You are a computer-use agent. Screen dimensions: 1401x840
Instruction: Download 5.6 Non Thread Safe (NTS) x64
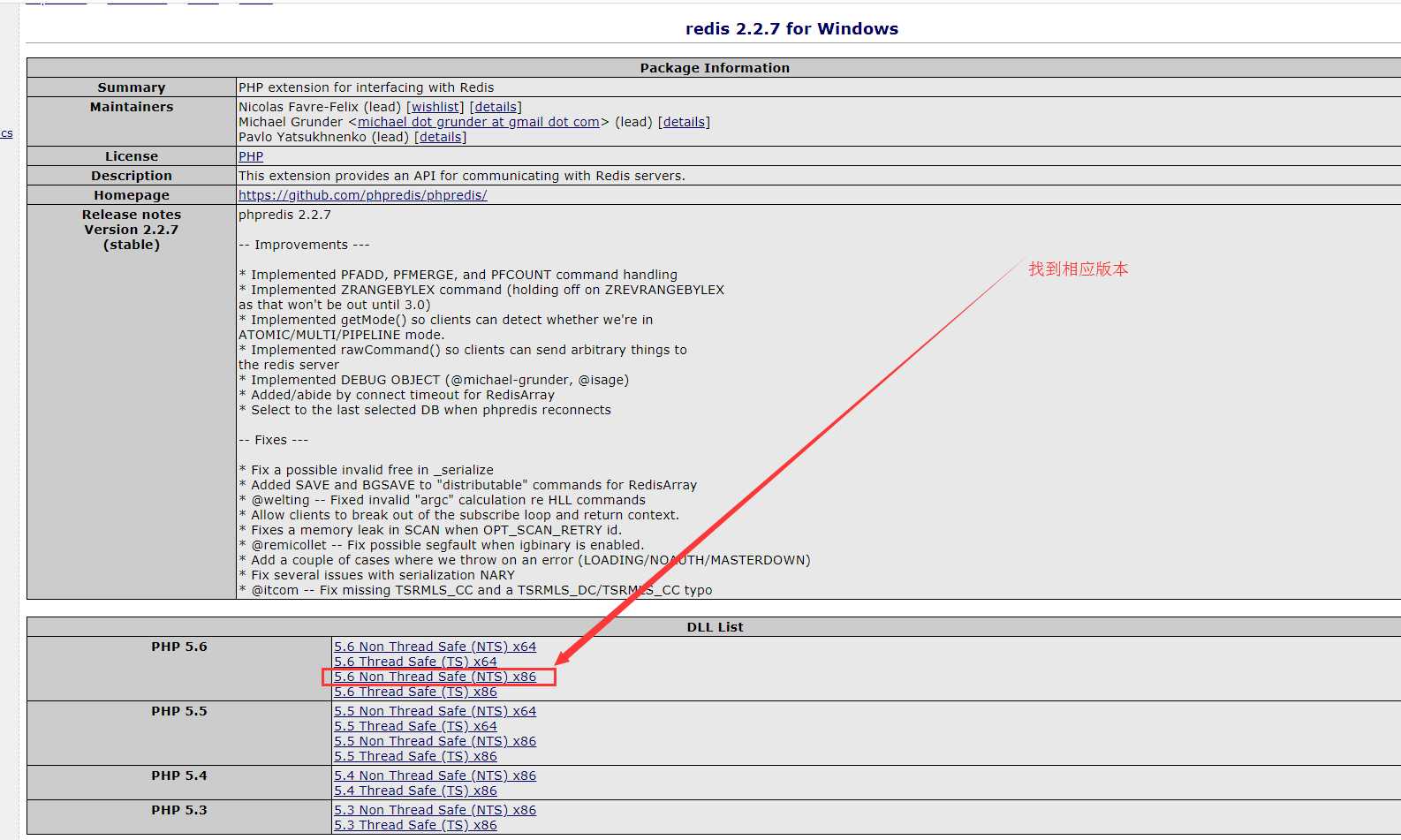click(435, 647)
